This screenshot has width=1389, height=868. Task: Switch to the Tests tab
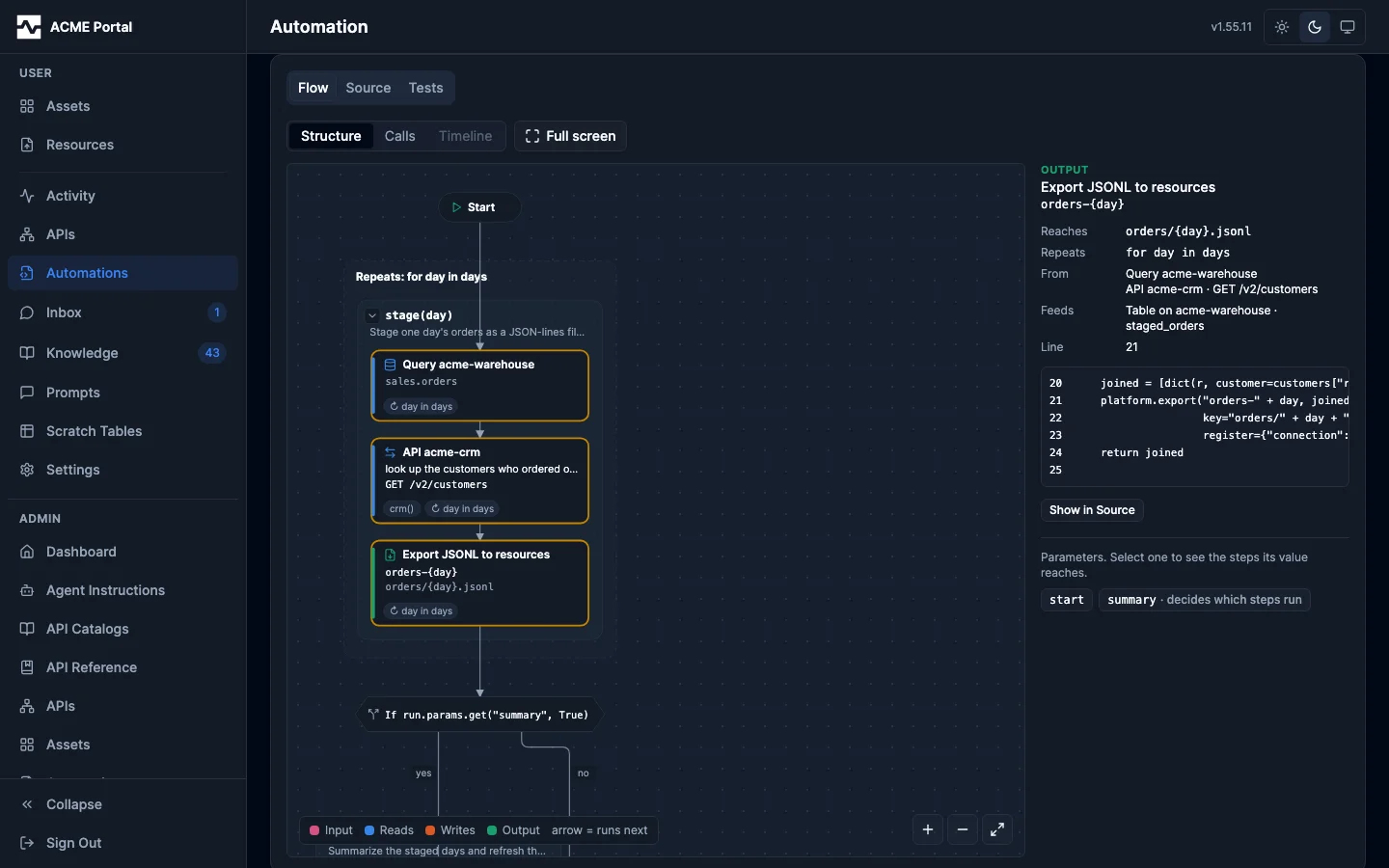[425, 88]
